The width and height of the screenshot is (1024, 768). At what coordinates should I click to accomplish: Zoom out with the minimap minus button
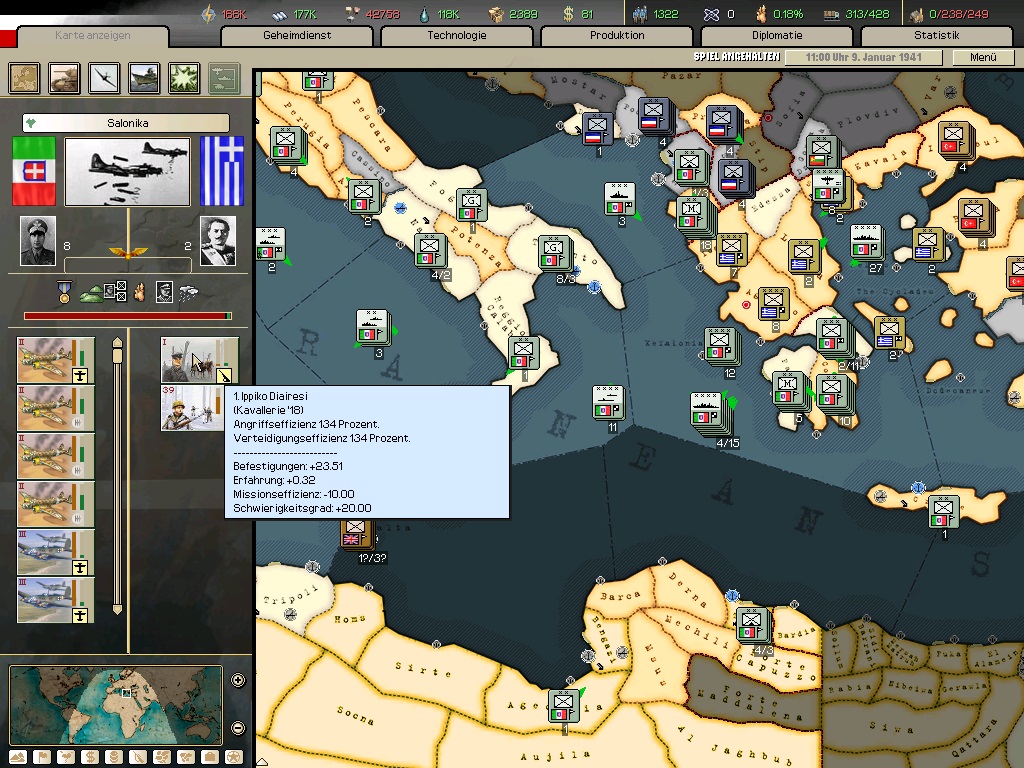pos(238,727)
